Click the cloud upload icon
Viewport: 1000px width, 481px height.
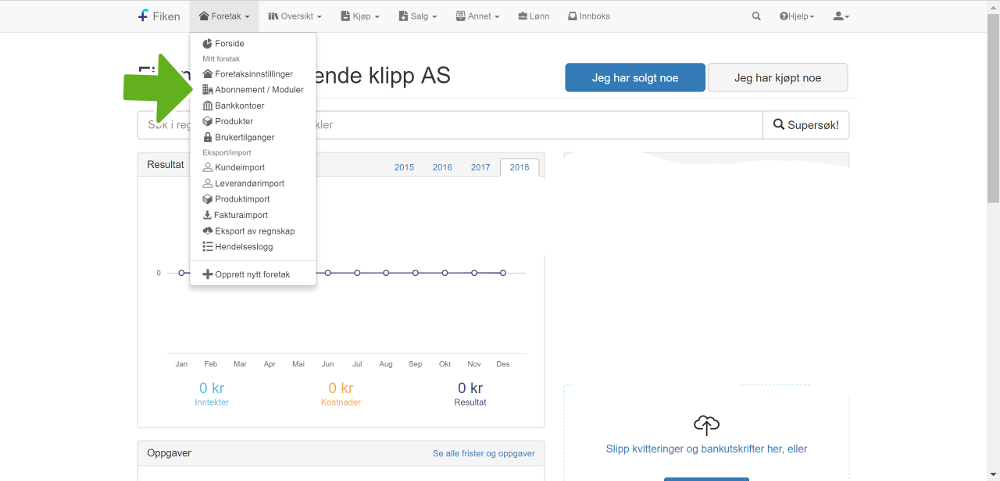[706, 424]
